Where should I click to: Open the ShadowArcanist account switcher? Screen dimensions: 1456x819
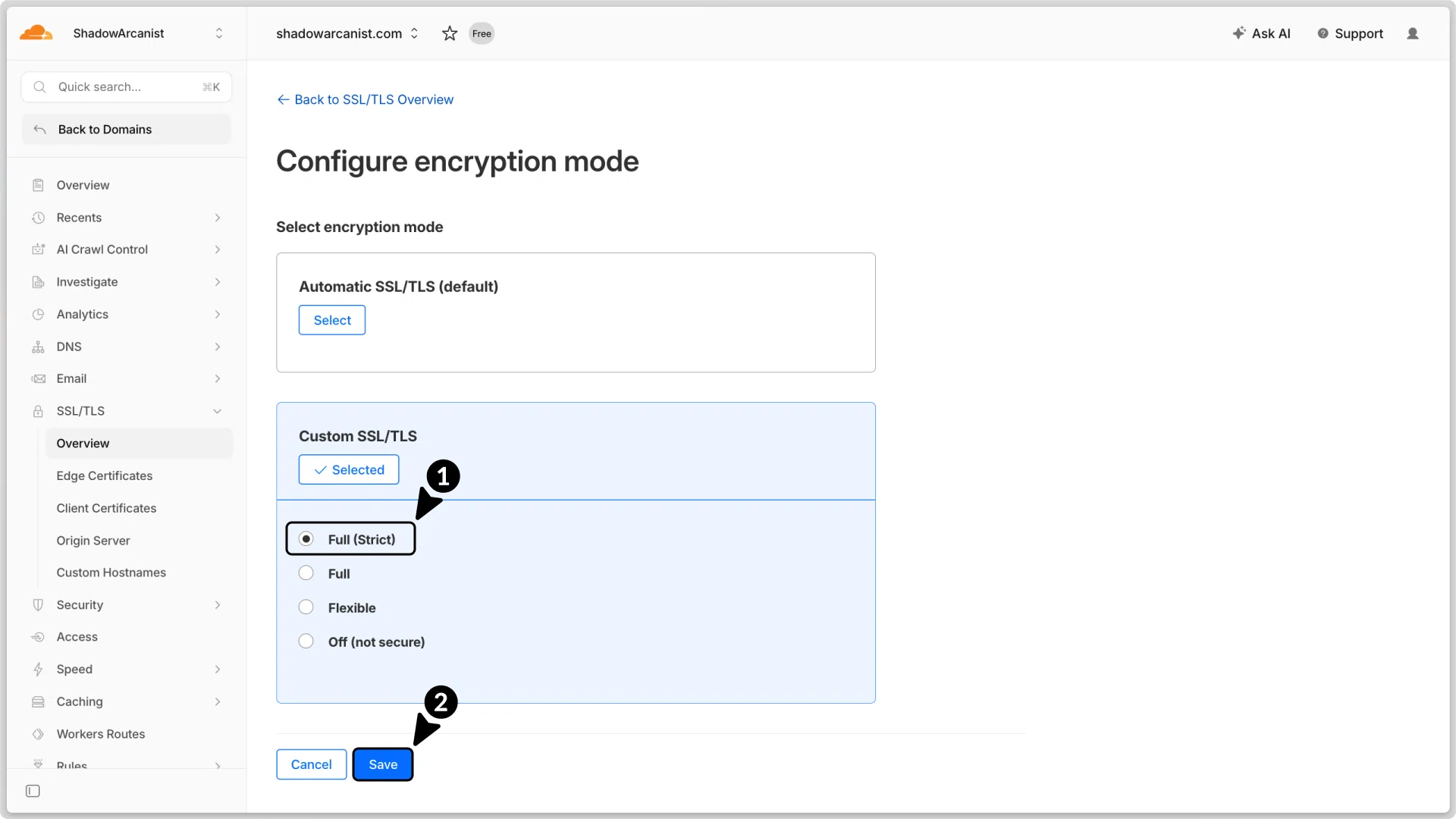219,33
